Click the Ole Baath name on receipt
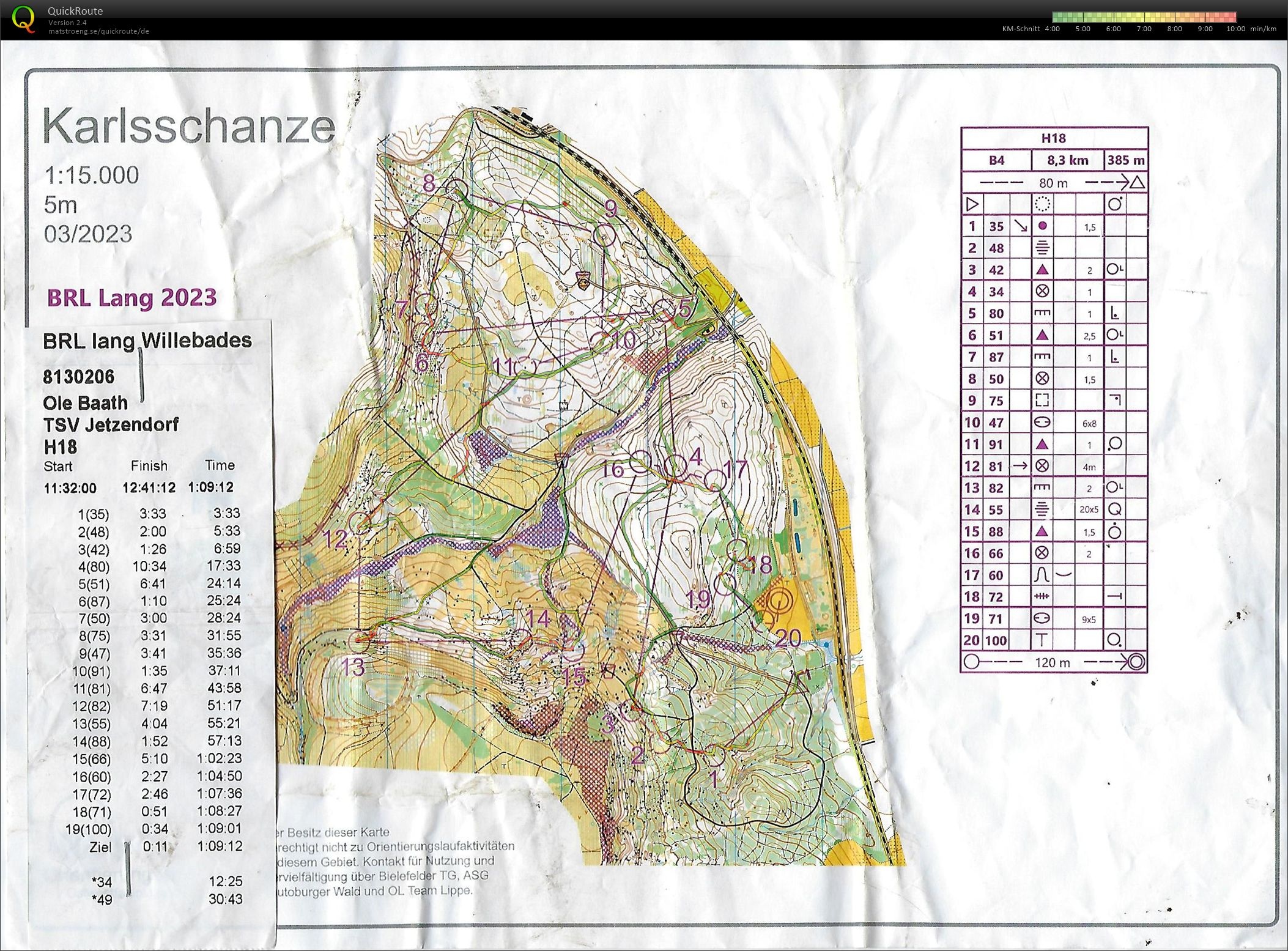This screenshot has height=951, width=1288. tap(85, 403)
